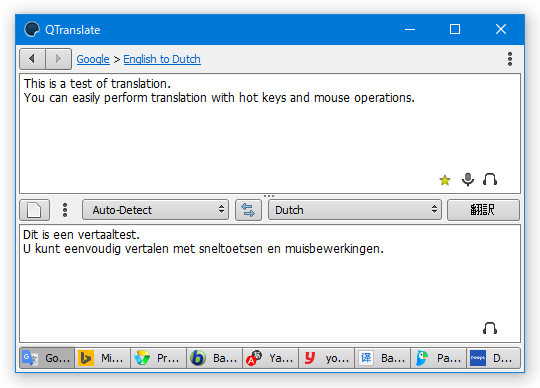The image size is (540, 388).
Task: Swap source and target languages
Action: [248, 210]
